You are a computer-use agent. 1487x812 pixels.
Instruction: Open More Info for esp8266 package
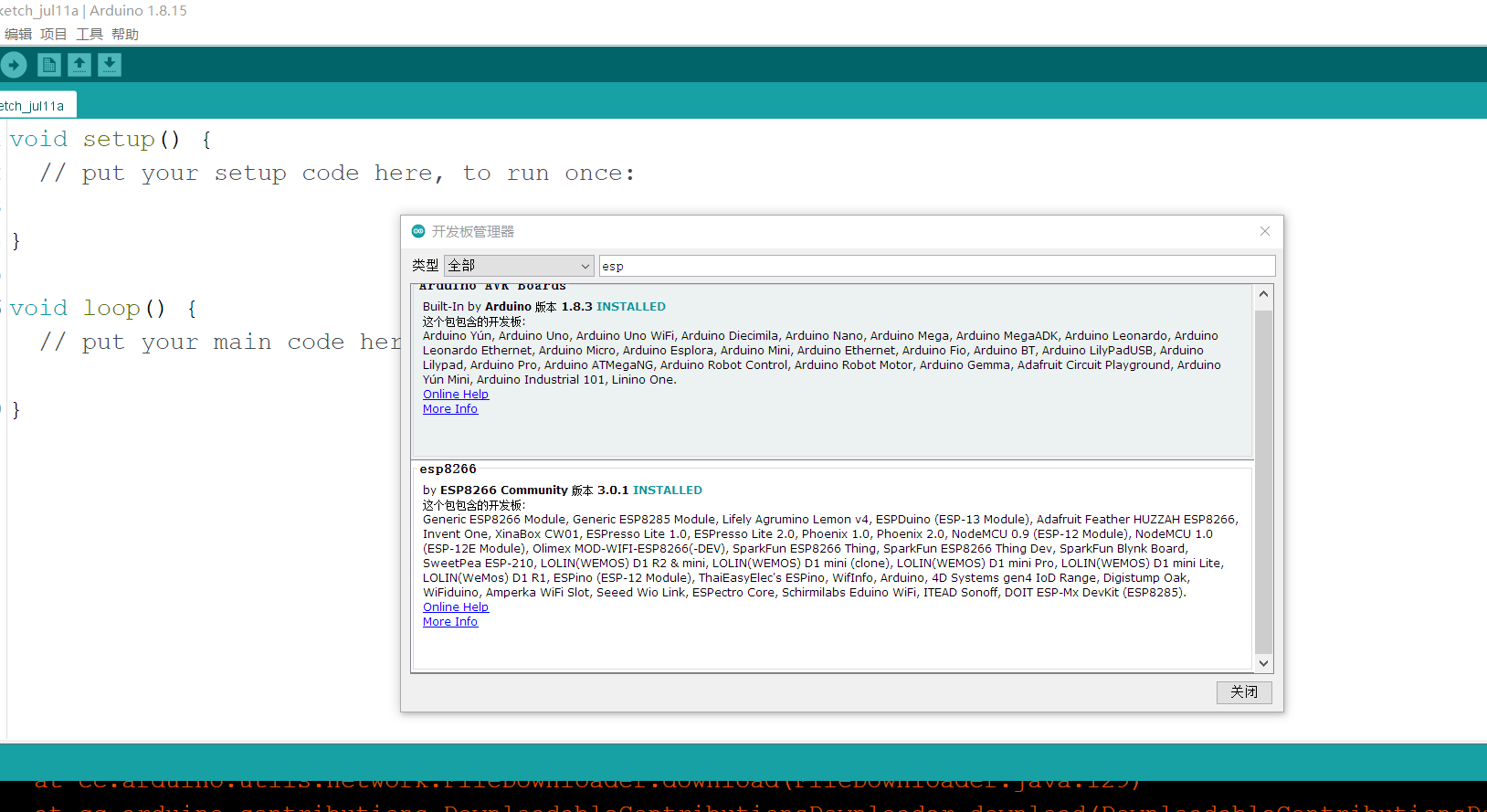tap(450, 622)
